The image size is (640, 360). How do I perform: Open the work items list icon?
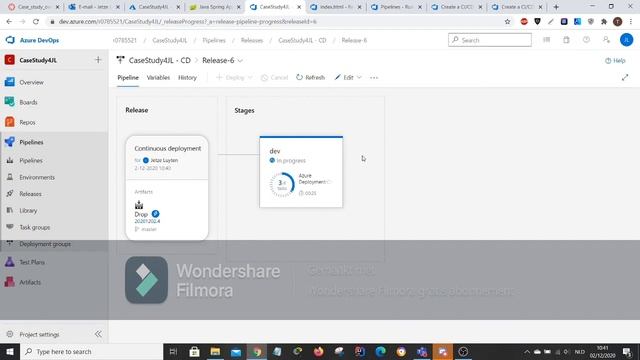tap(547, 40)
